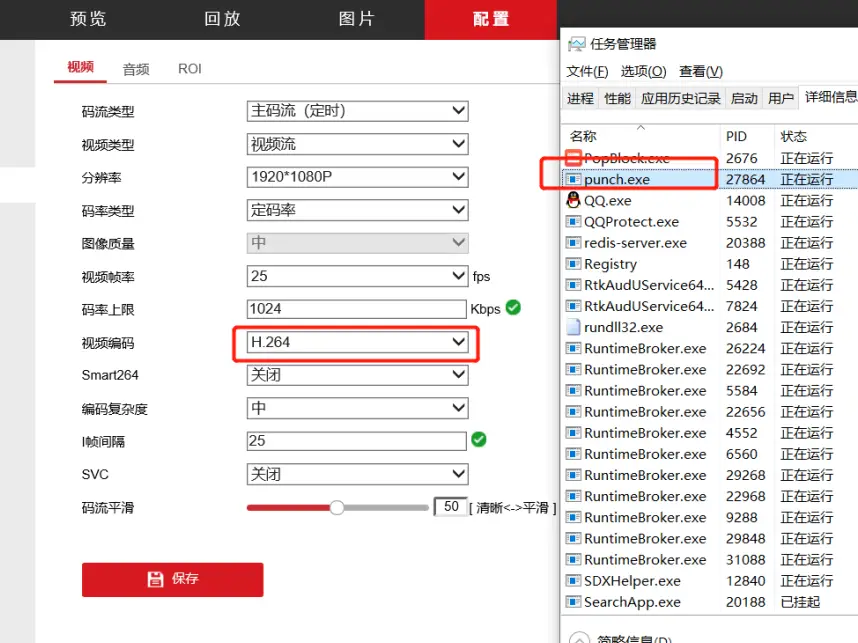
Task: Click the 码率上限 input field
Action: [357, 309]
